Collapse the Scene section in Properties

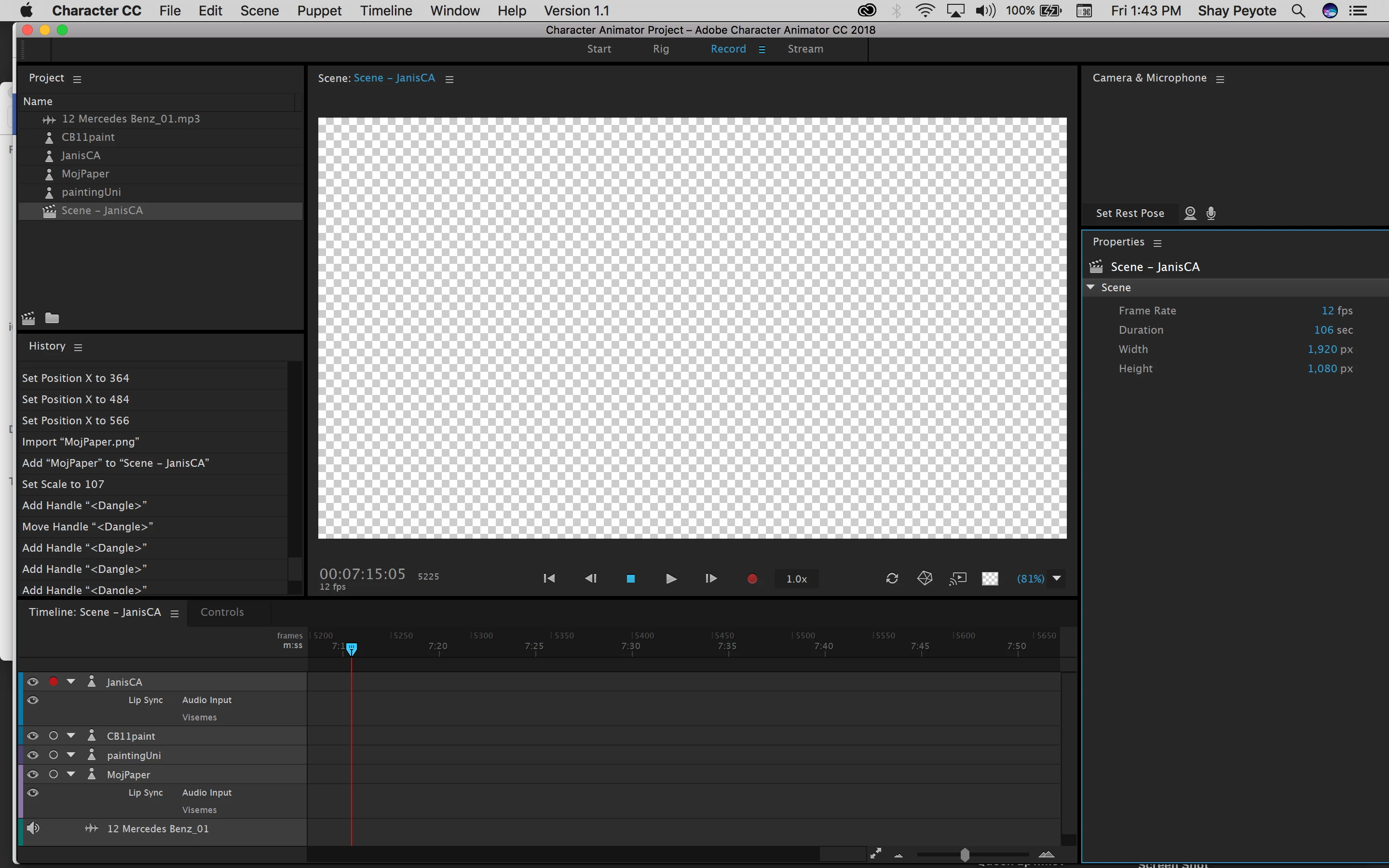[1091, 287]
